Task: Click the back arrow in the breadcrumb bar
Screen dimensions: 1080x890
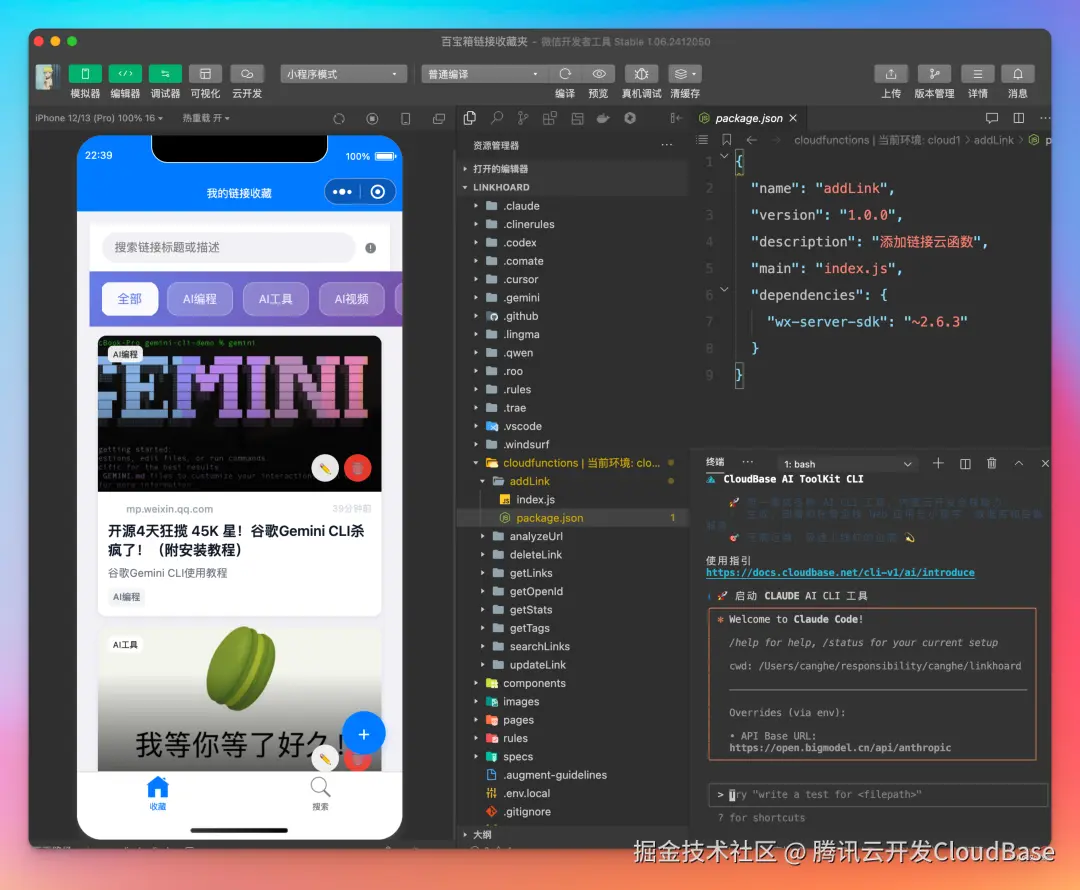Action: coord(751,140)
